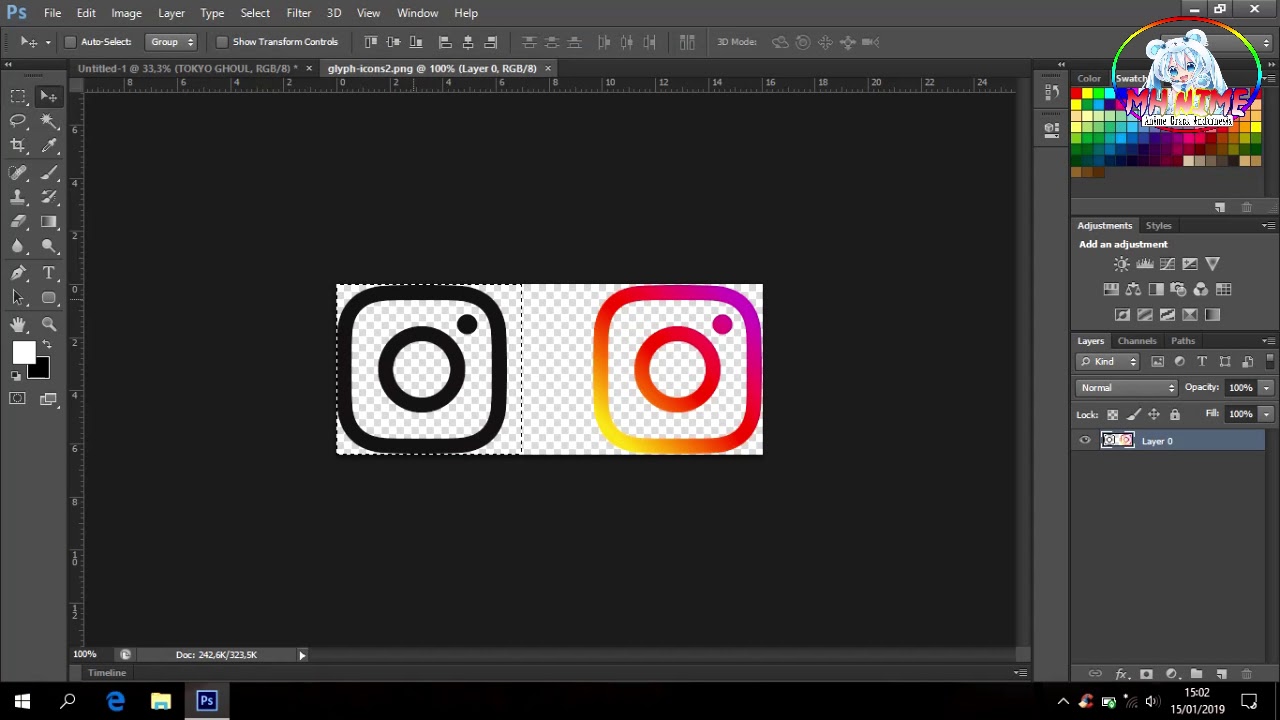1280x720 pixels.
Task: Select the Gradient tool
Action: coord(49,222)
